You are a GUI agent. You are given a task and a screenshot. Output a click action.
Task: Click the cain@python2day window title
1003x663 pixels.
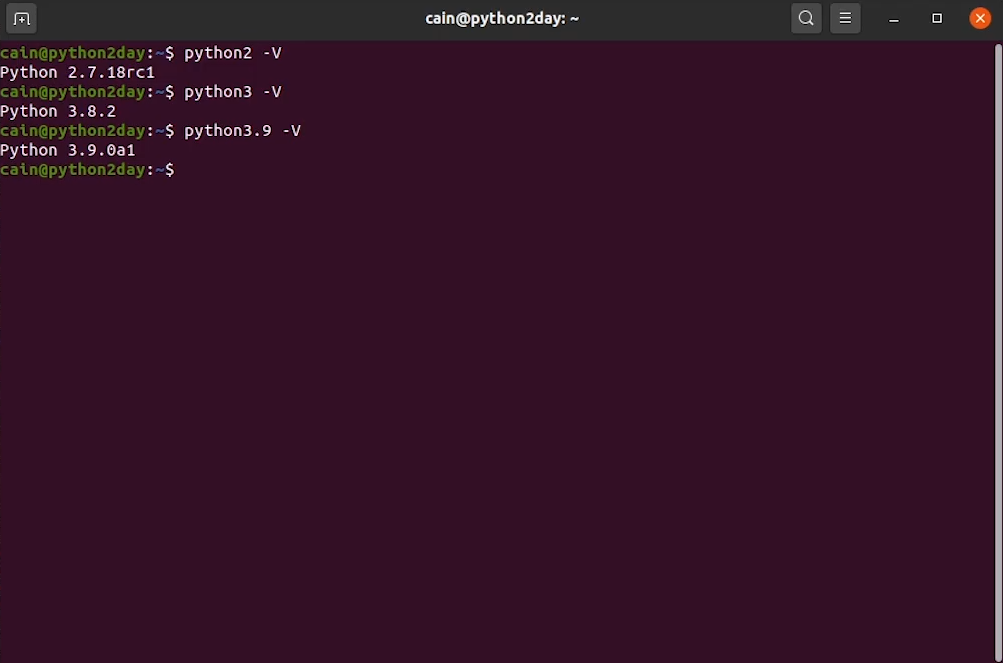tap(502, 18)
